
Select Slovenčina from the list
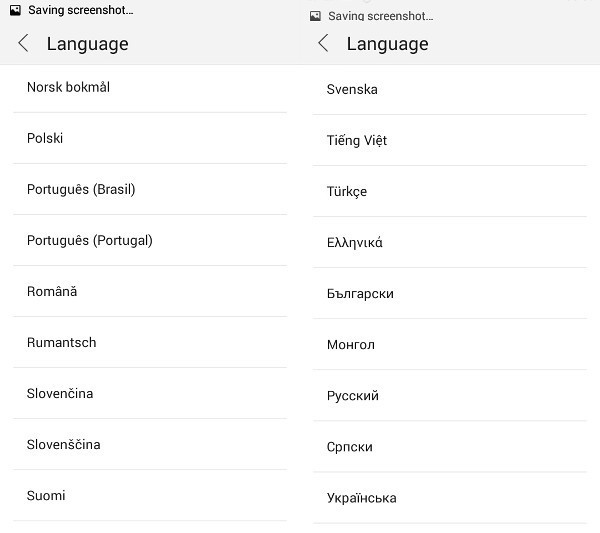60,393
